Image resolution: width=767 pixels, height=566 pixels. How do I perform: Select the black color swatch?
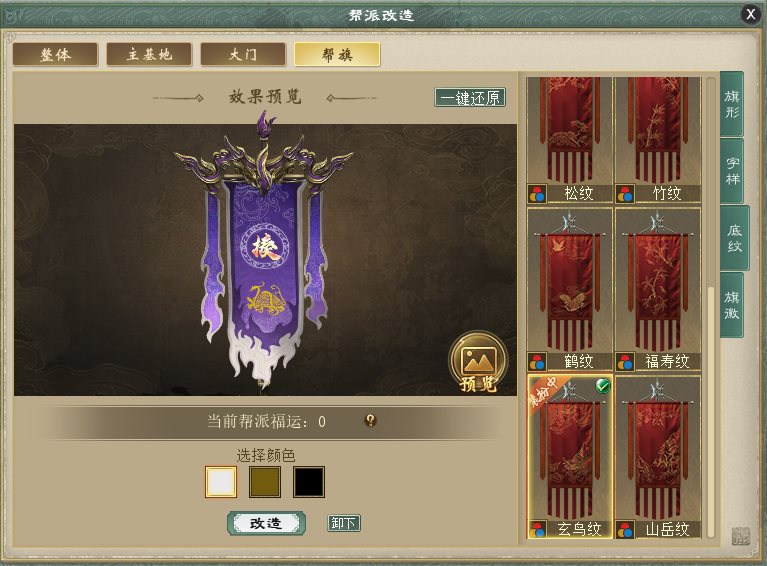(309, 482)
